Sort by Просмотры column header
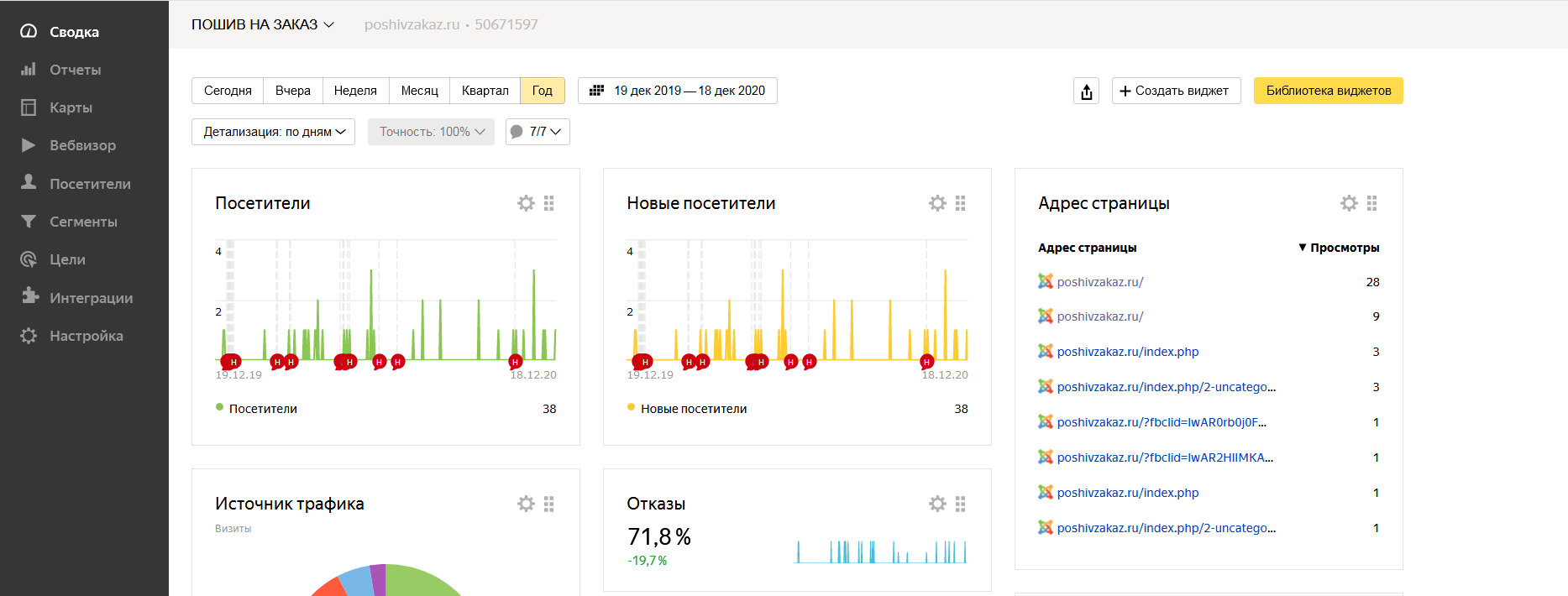The height and width of the screenshot is (596, 1568). pyautogui.click(x=1339, y=248)
